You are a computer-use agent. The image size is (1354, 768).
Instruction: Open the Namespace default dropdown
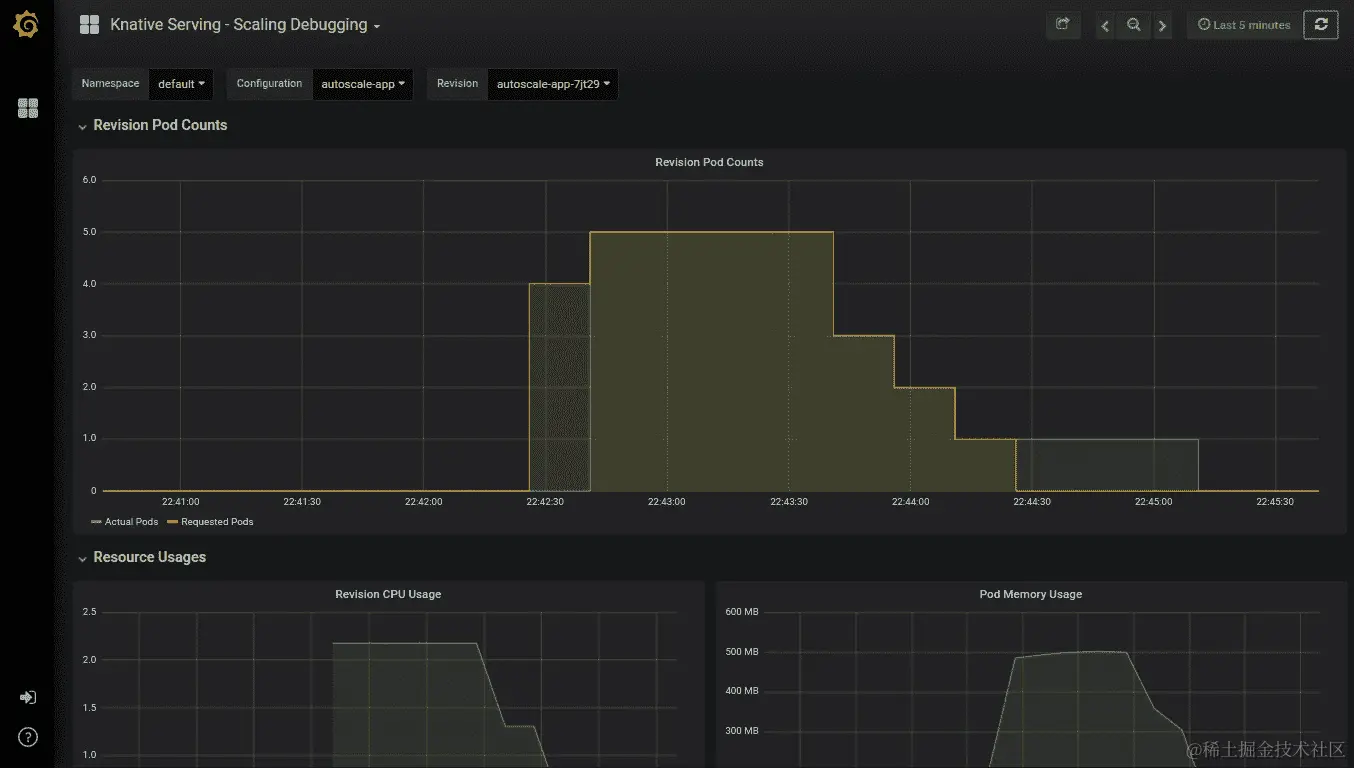tap(181, 84)
